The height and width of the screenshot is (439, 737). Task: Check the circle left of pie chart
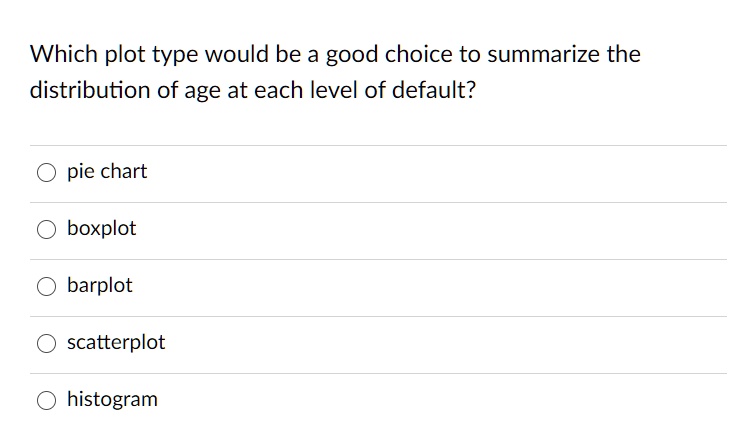tap(47, 172)
